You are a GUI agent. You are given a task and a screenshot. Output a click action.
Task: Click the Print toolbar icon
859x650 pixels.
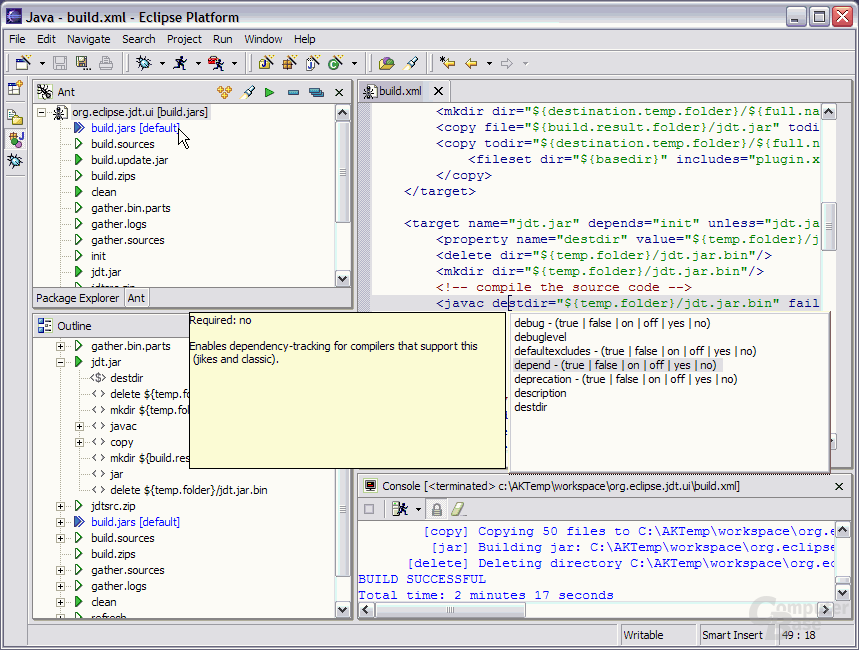(x=106, y=63)
